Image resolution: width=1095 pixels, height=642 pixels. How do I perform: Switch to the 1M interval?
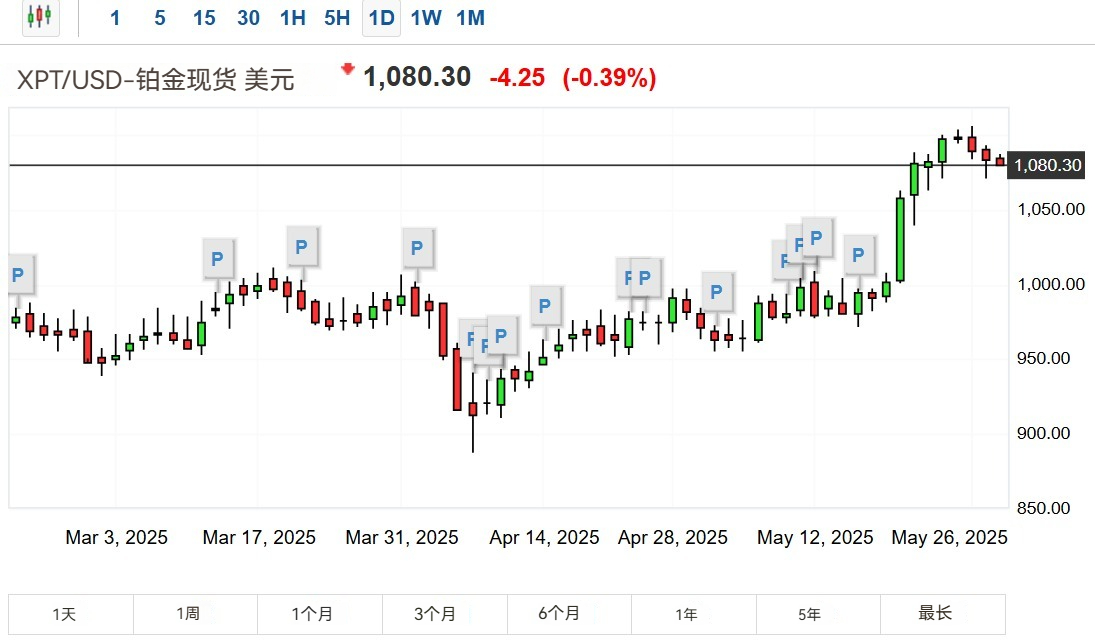(x=471, y=18)
